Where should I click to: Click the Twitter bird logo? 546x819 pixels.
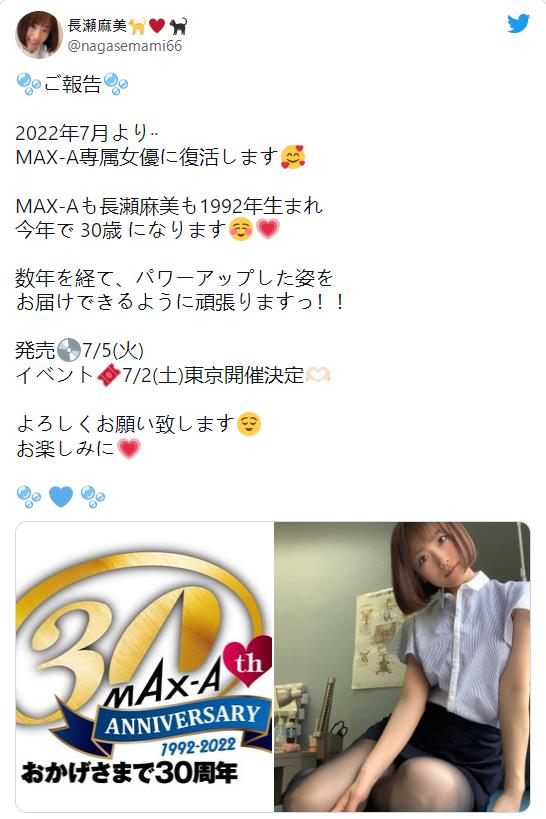pos(518,24)
